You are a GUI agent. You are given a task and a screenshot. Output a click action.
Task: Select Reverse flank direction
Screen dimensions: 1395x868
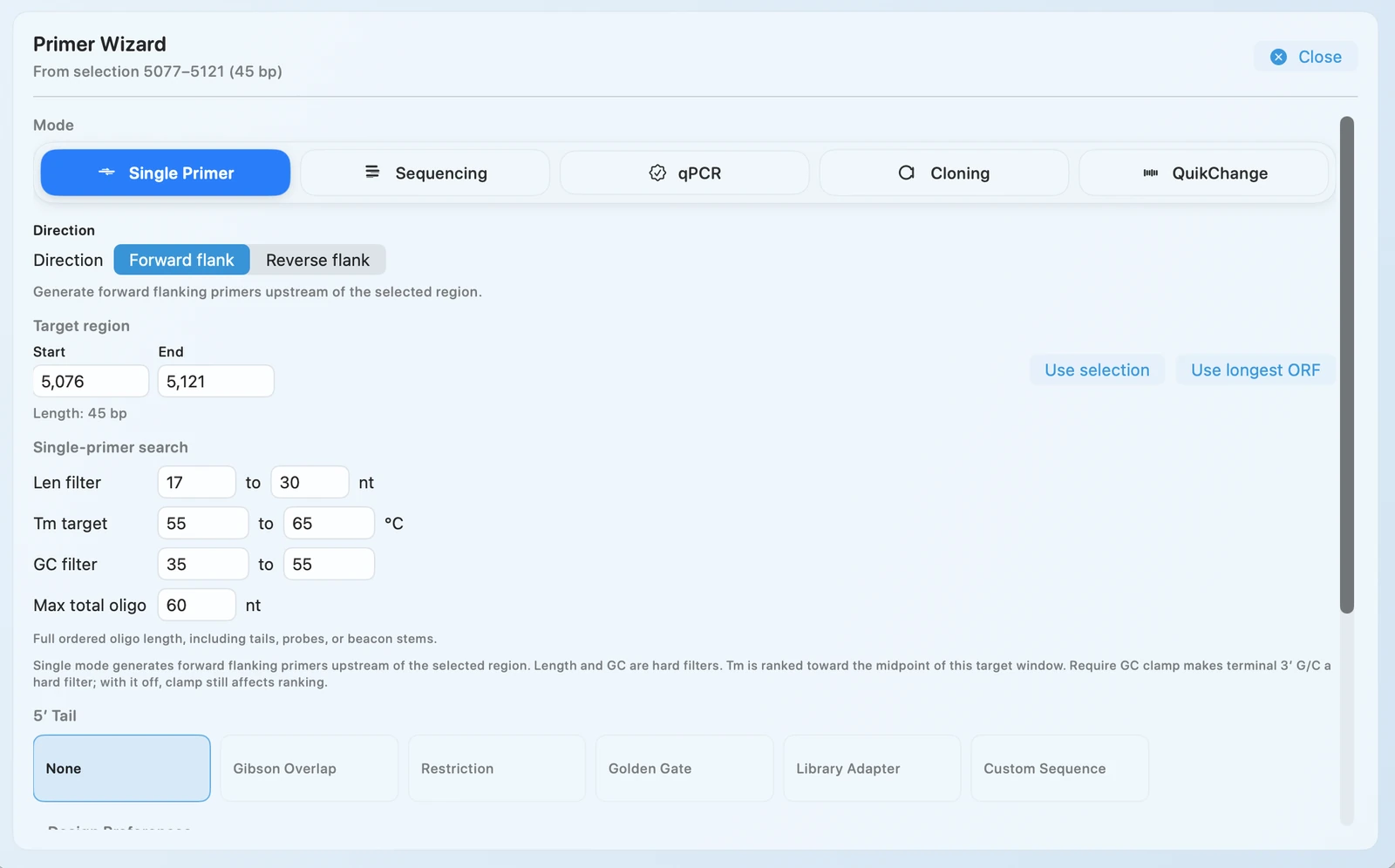pos(317,260)
